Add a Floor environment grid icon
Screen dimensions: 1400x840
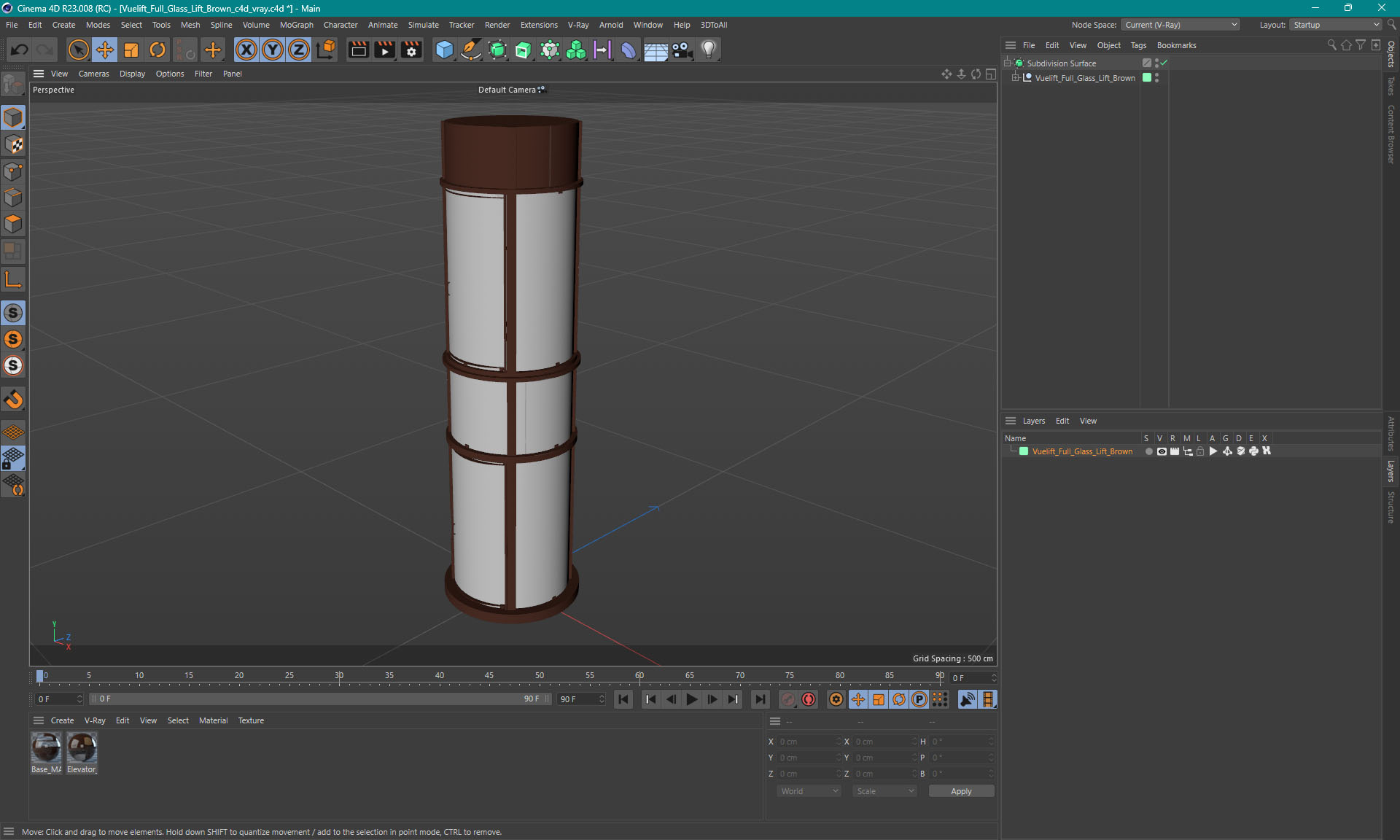(656, 50)
